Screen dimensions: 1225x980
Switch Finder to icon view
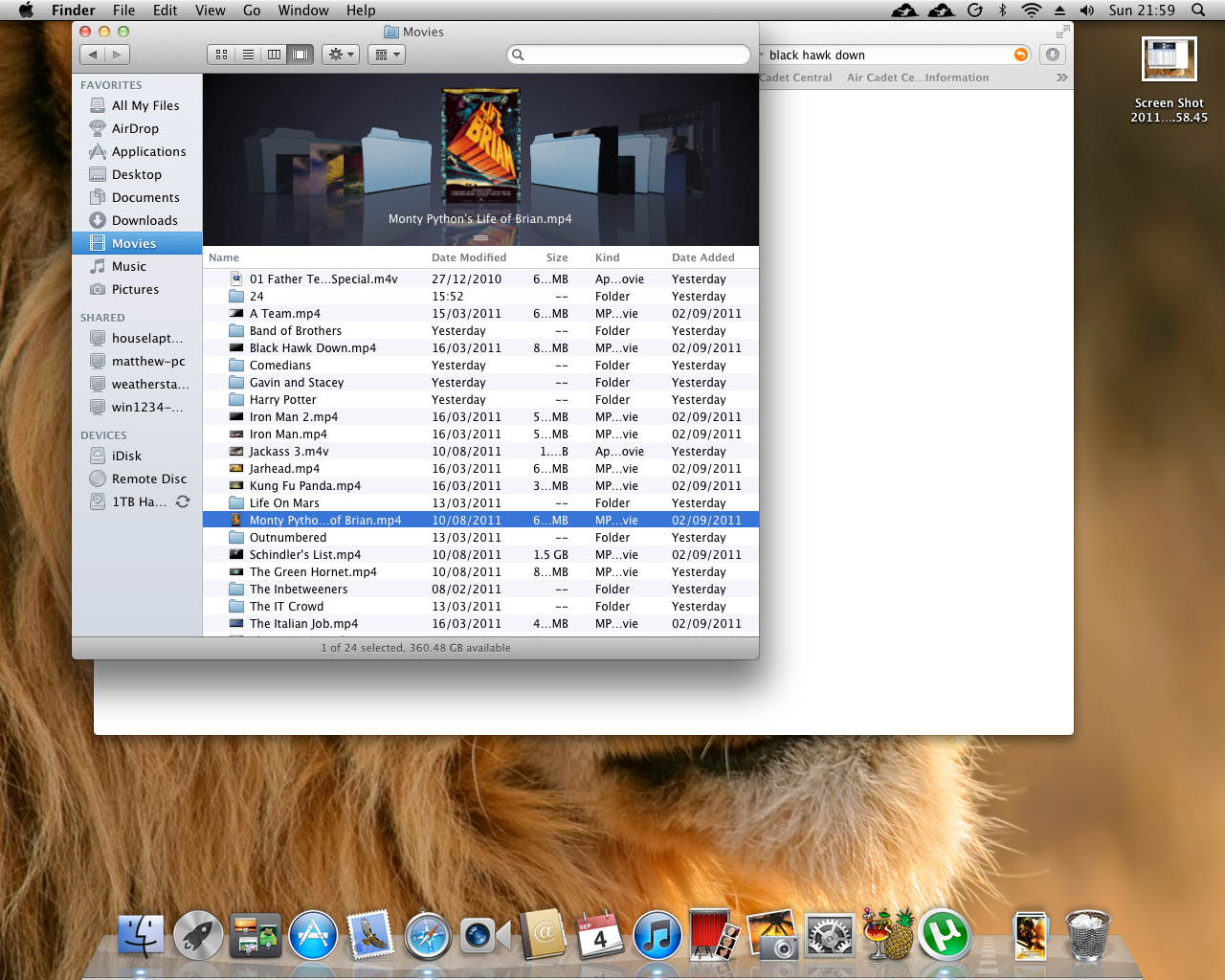coord(221,55)
